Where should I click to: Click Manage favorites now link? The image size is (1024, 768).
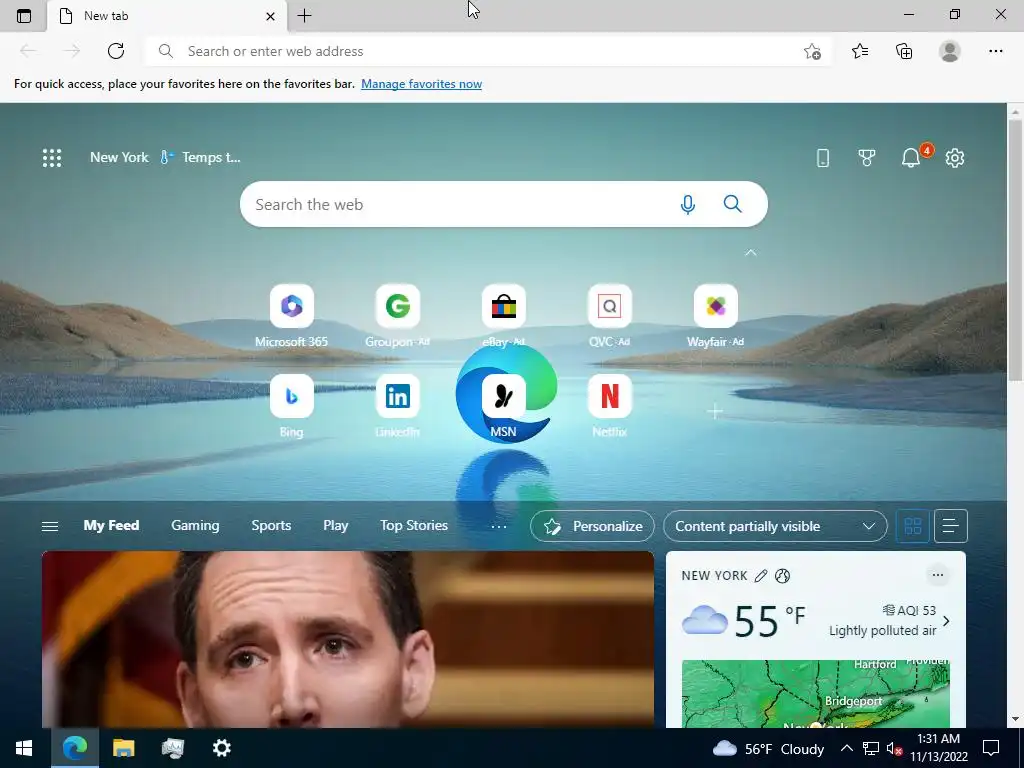[421, 84]
